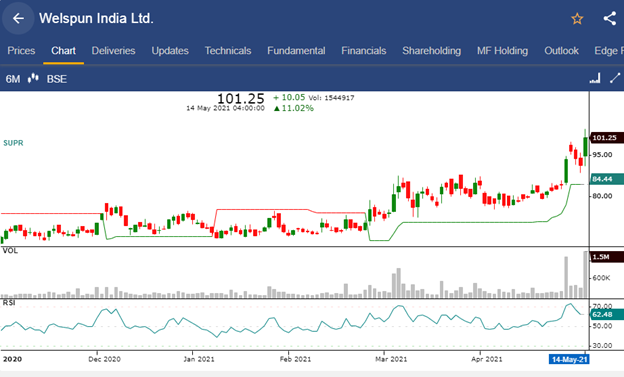
Task: View the Fundamental tab
Action: coord(296,51)
